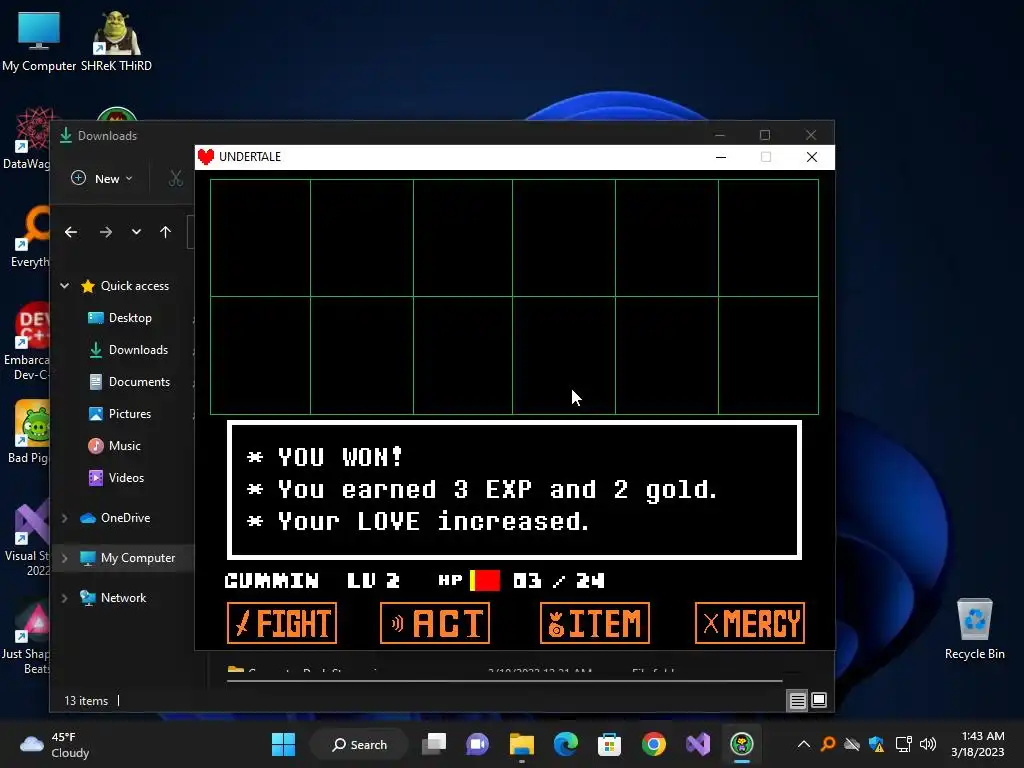1024x768 pixels.
Task: Open Music in Quick access
Action: 124,446
